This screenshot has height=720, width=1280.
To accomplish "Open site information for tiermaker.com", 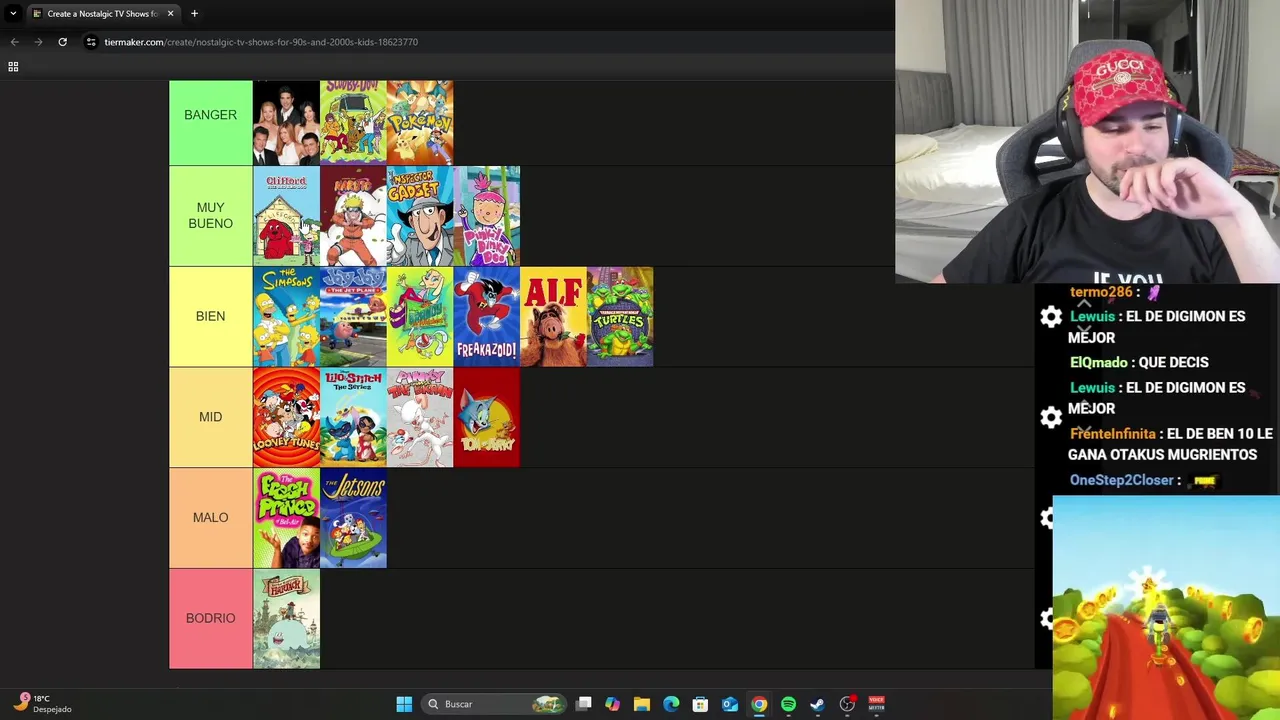I will click(91, 42).
